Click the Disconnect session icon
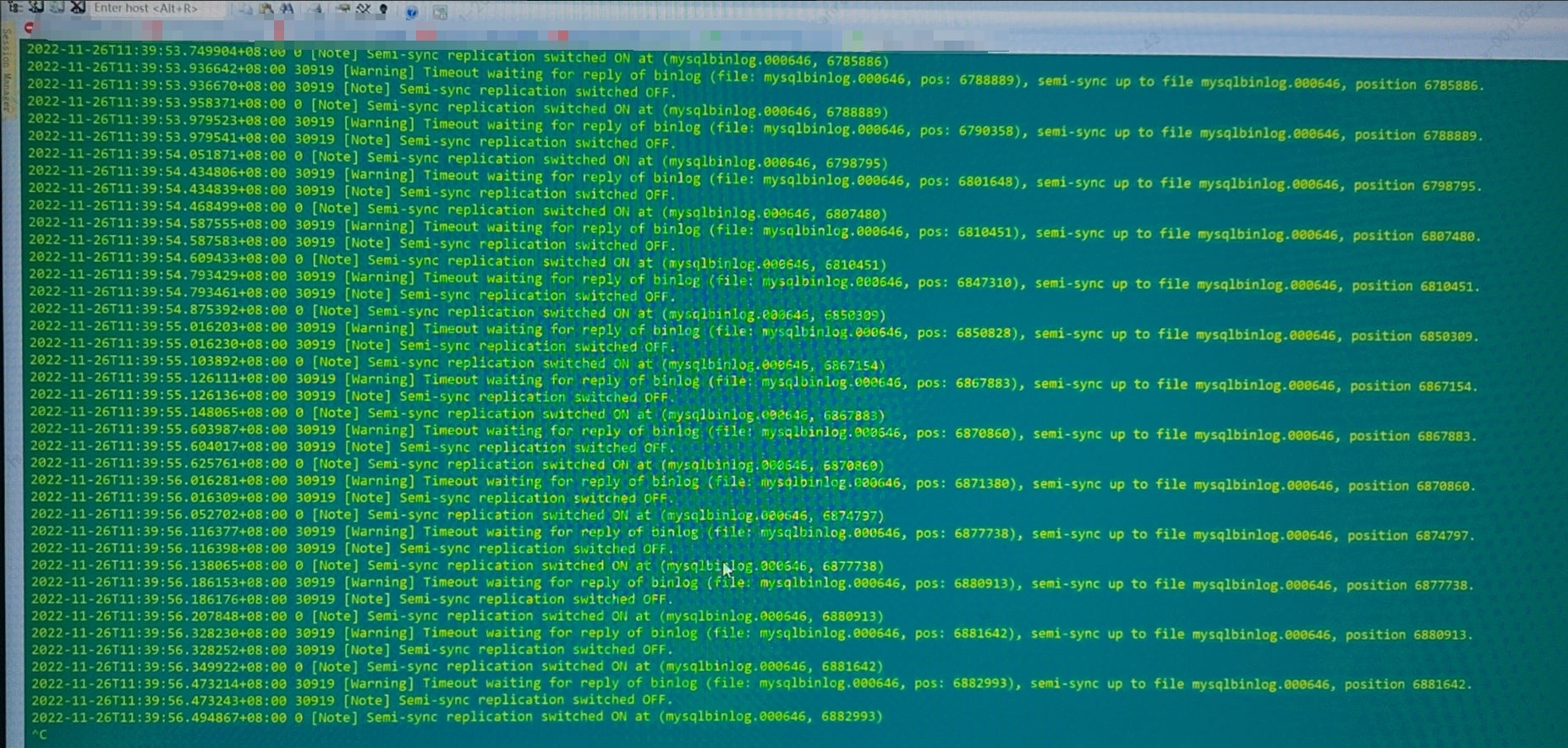This screenshot has height=748, width=1568. pos(78,7)
